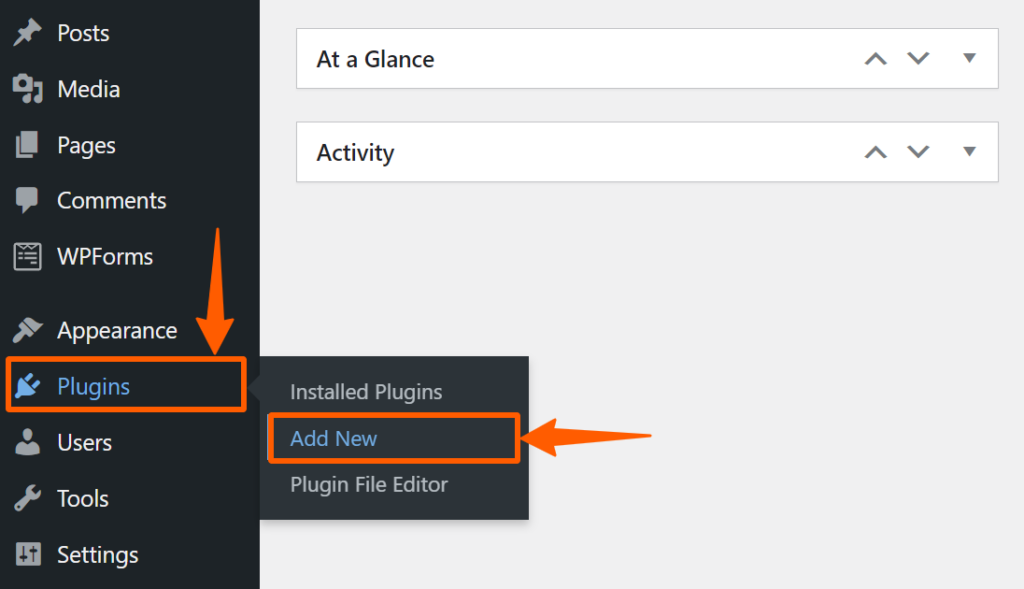Collapse the At a Glance panel
The width and height of the screenshot is (1024, 589).
(970, 58)
